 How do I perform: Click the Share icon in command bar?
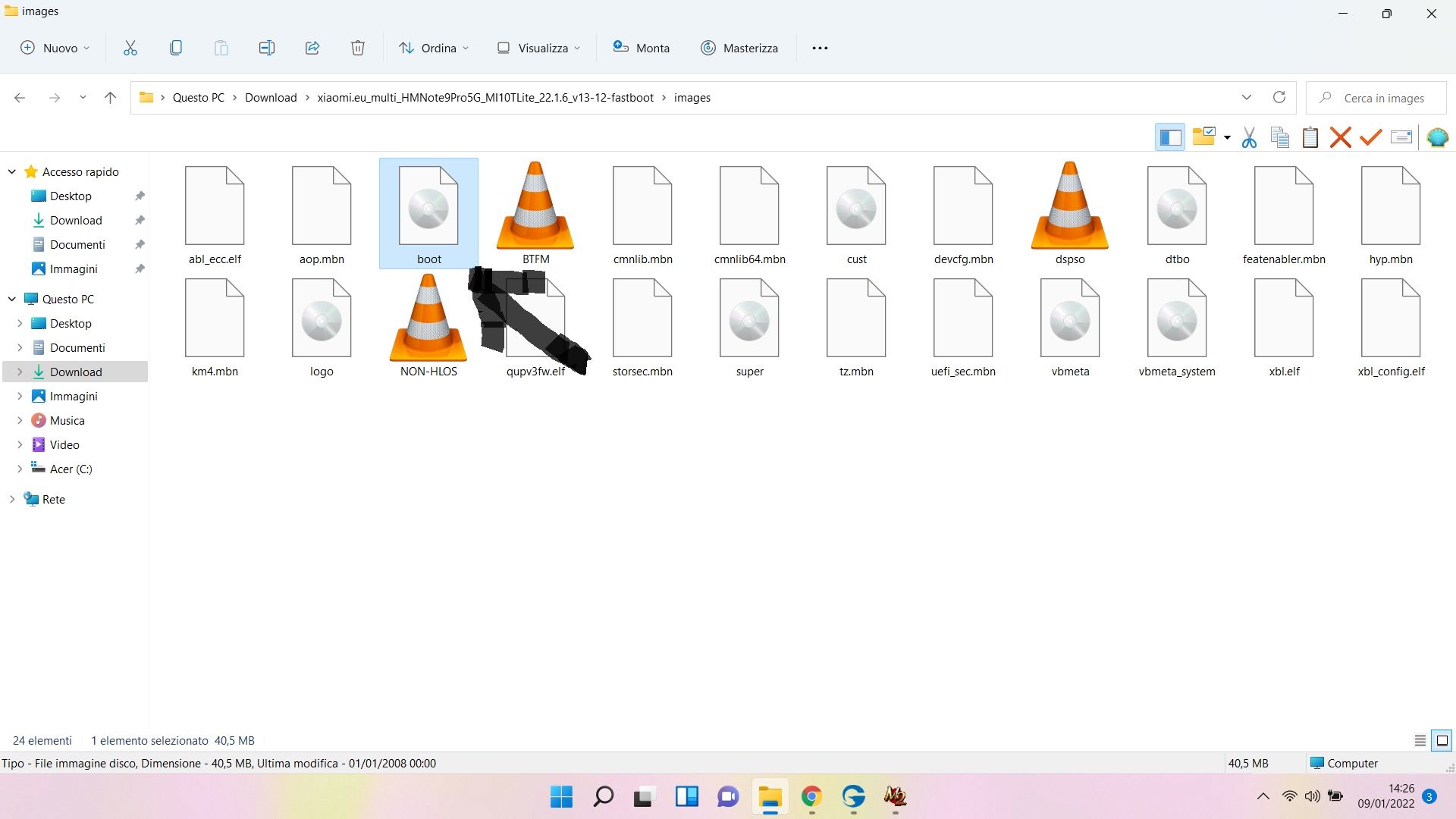312,48
